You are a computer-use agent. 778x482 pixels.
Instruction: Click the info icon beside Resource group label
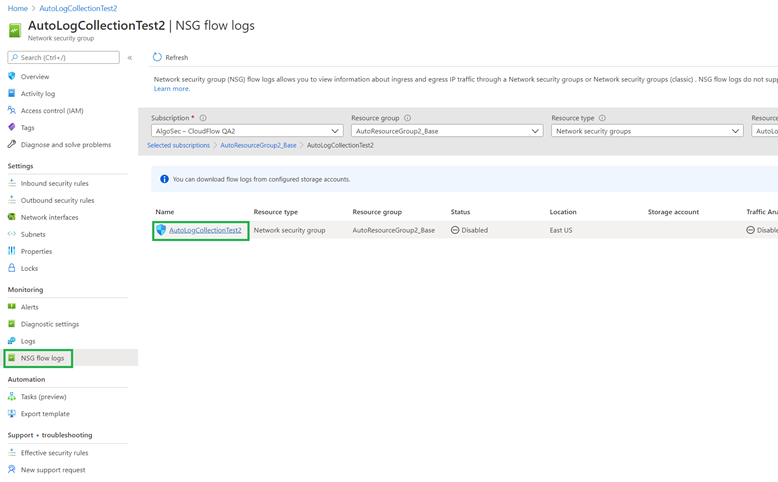pos(407,118)
